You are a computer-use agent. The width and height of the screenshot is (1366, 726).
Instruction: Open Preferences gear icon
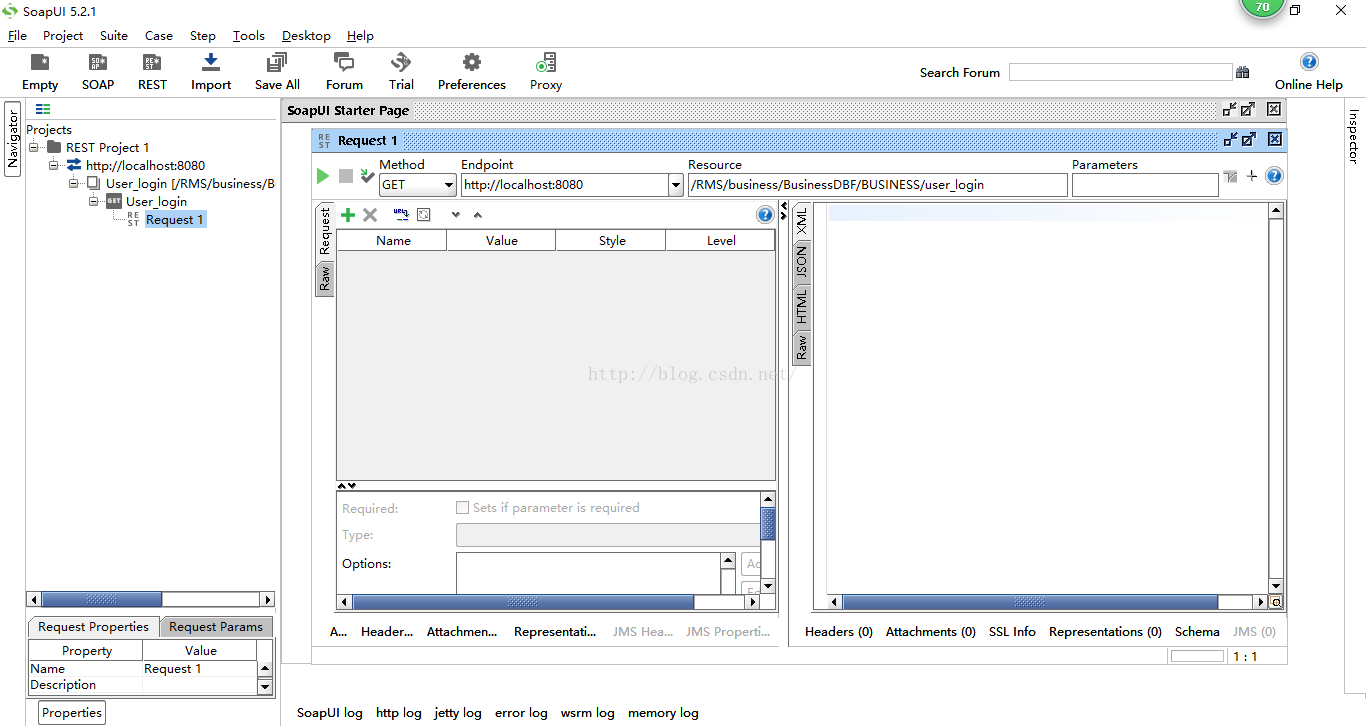click(x=472, y=72)
